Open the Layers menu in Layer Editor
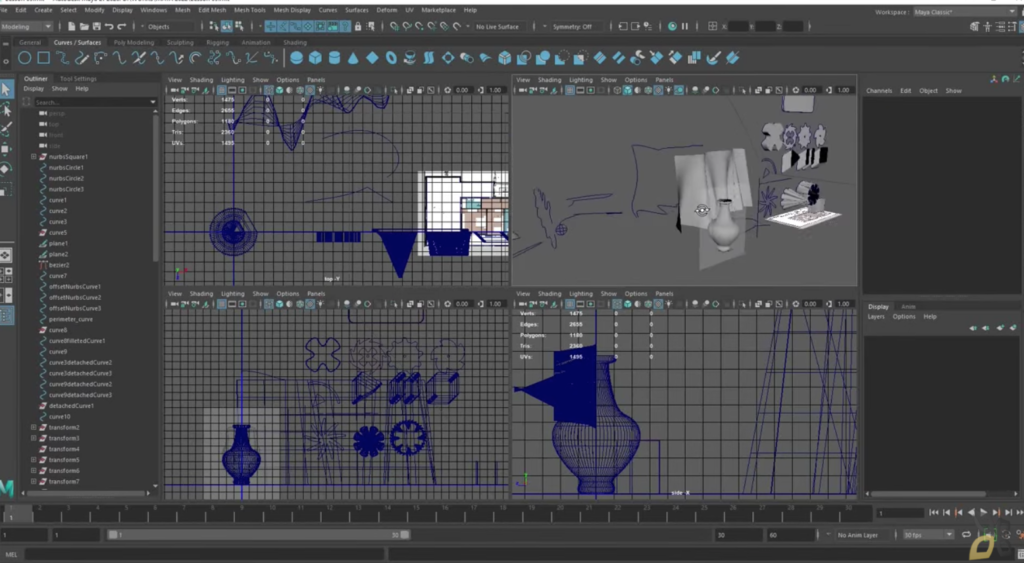The height and width of the screenshot is (563, 1024). (876, 317)
